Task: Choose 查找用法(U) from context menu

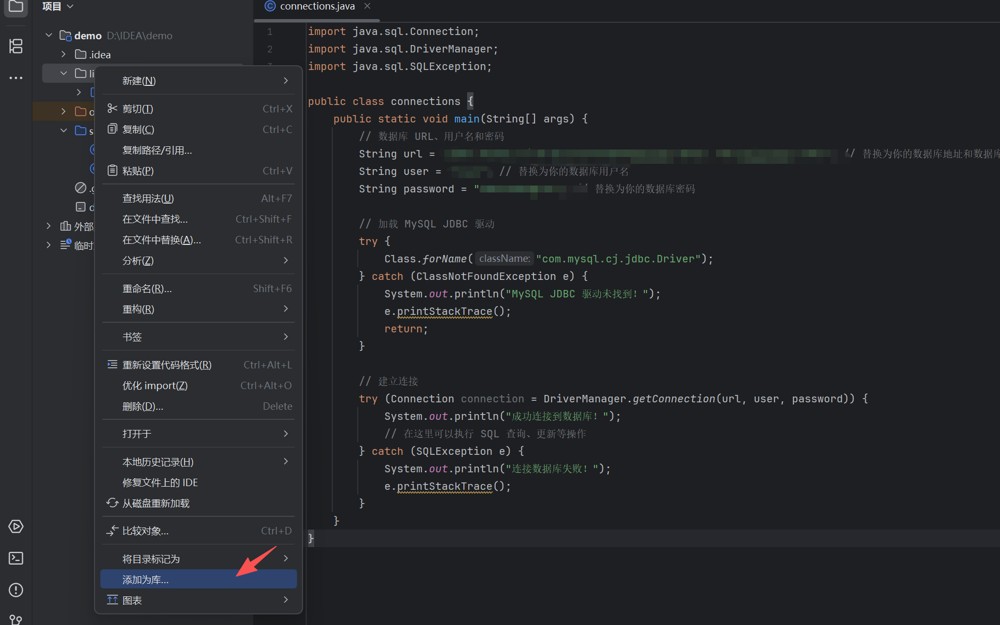Action: (198, 198)
